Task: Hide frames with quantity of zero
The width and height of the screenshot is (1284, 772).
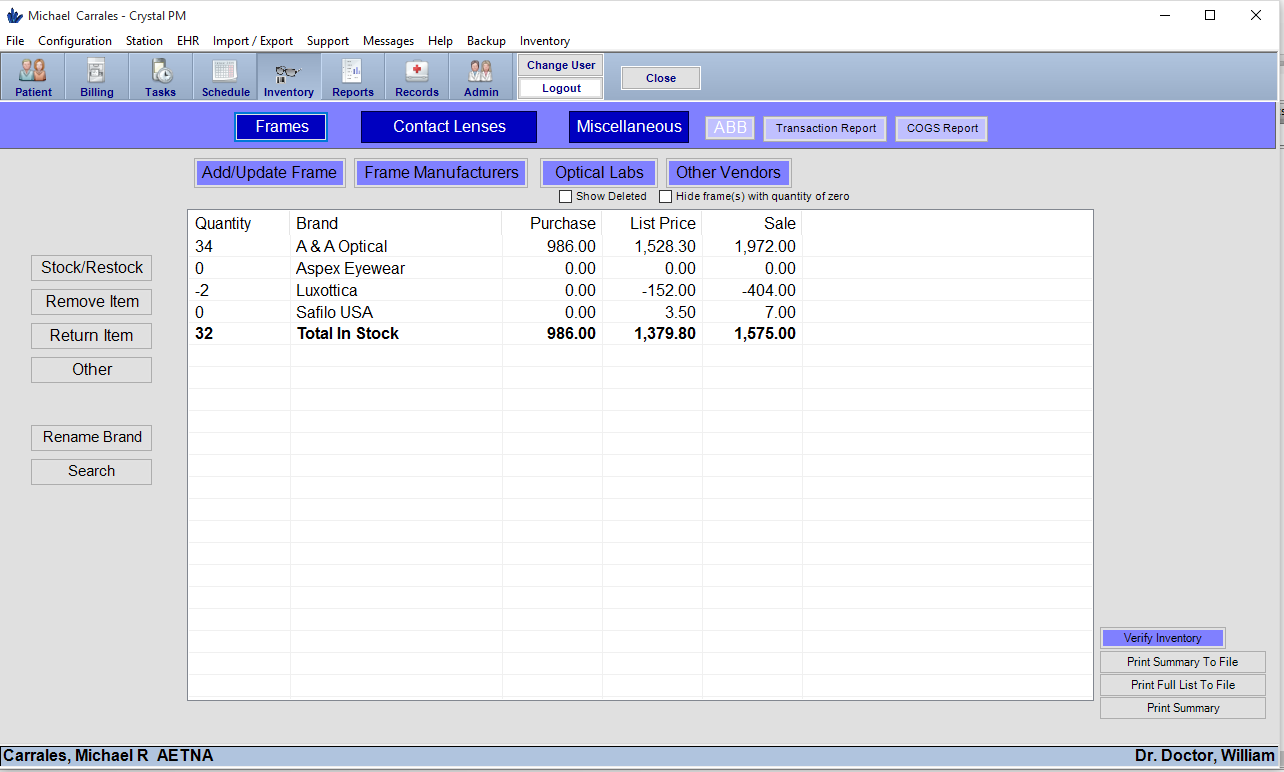Action: [666, 196]
